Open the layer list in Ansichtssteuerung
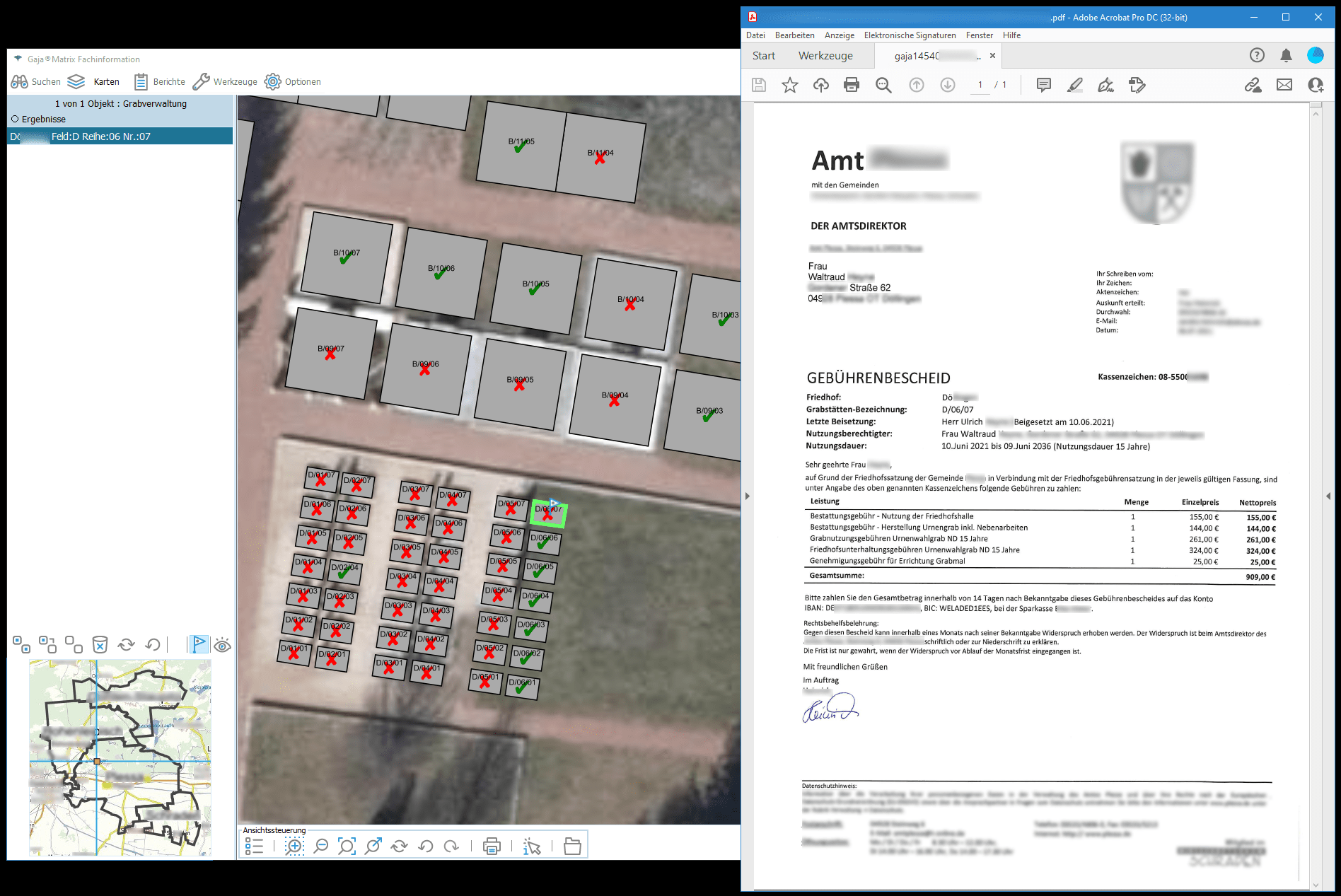 tap(254, 846)
